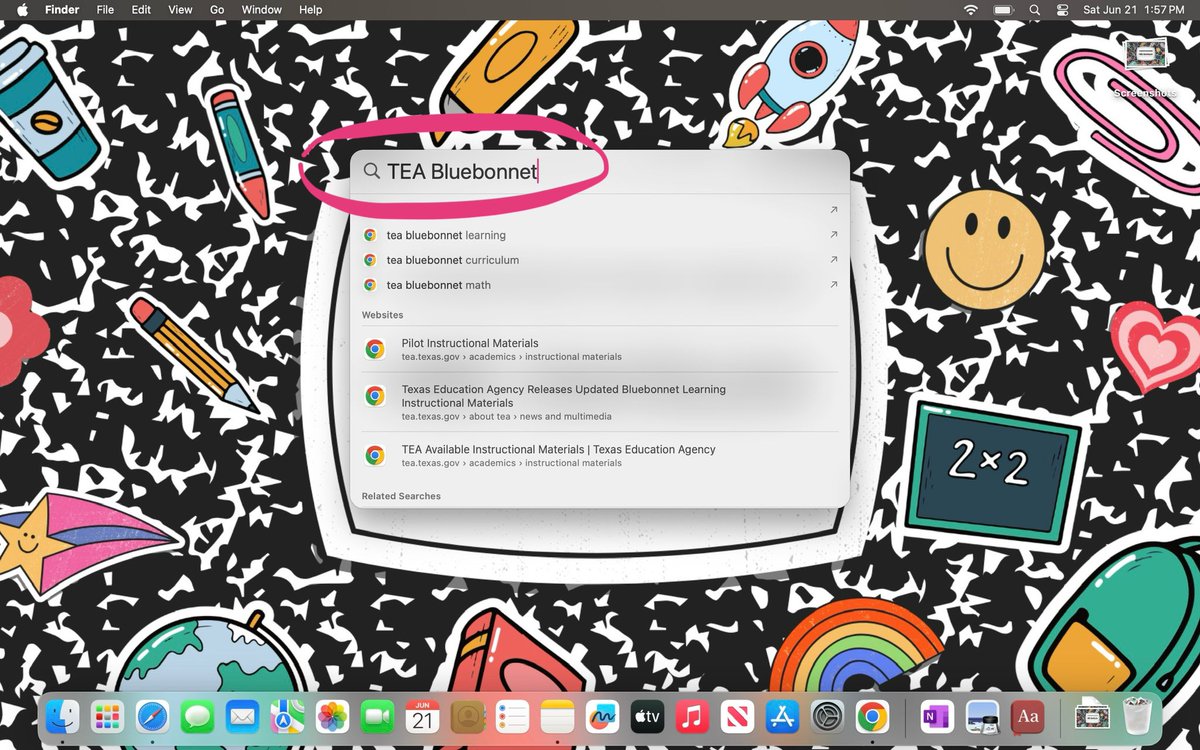Open System Settings gear in the Dock

coord(827,716)
